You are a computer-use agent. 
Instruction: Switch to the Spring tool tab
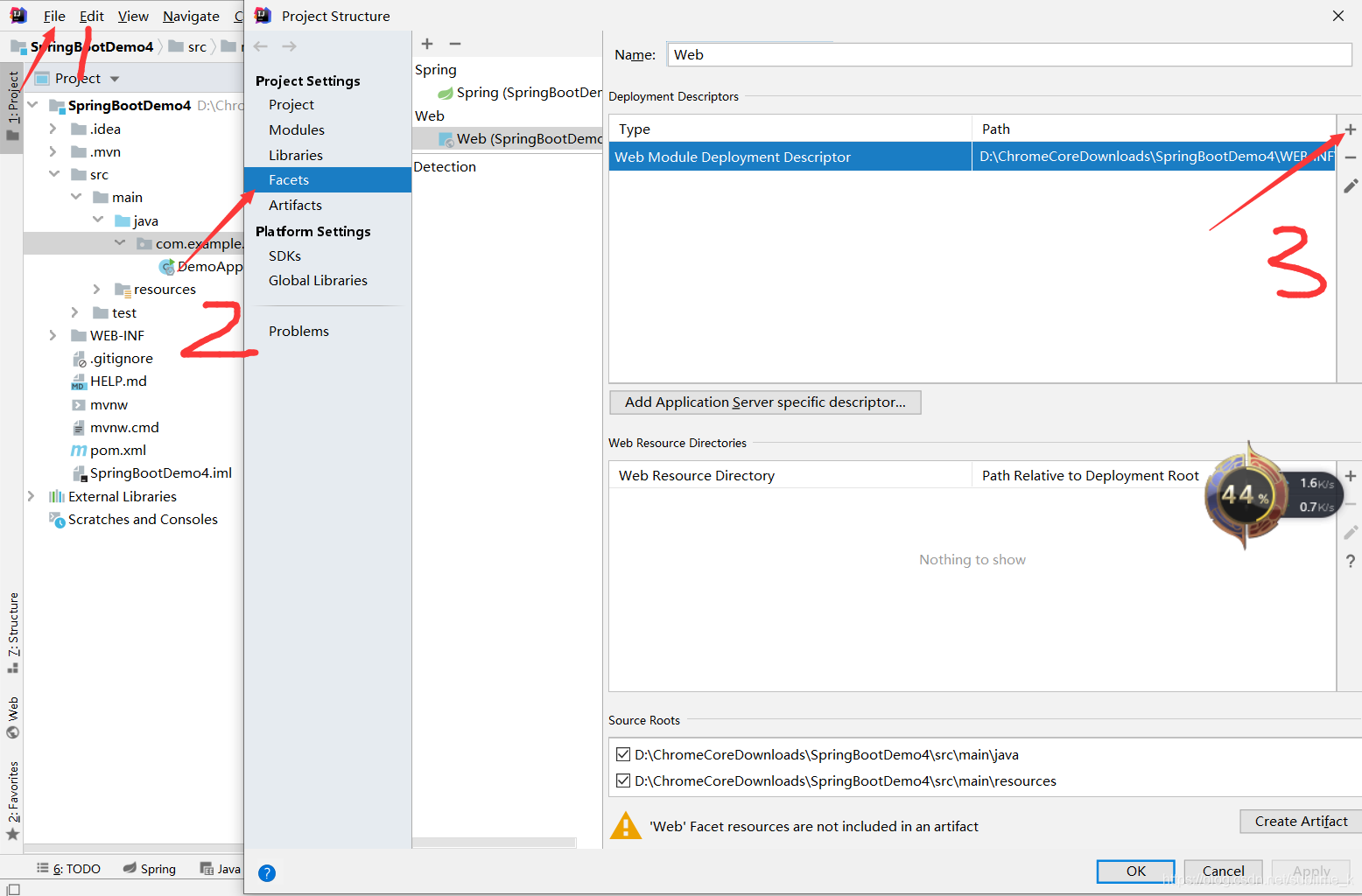pos(150,869)
